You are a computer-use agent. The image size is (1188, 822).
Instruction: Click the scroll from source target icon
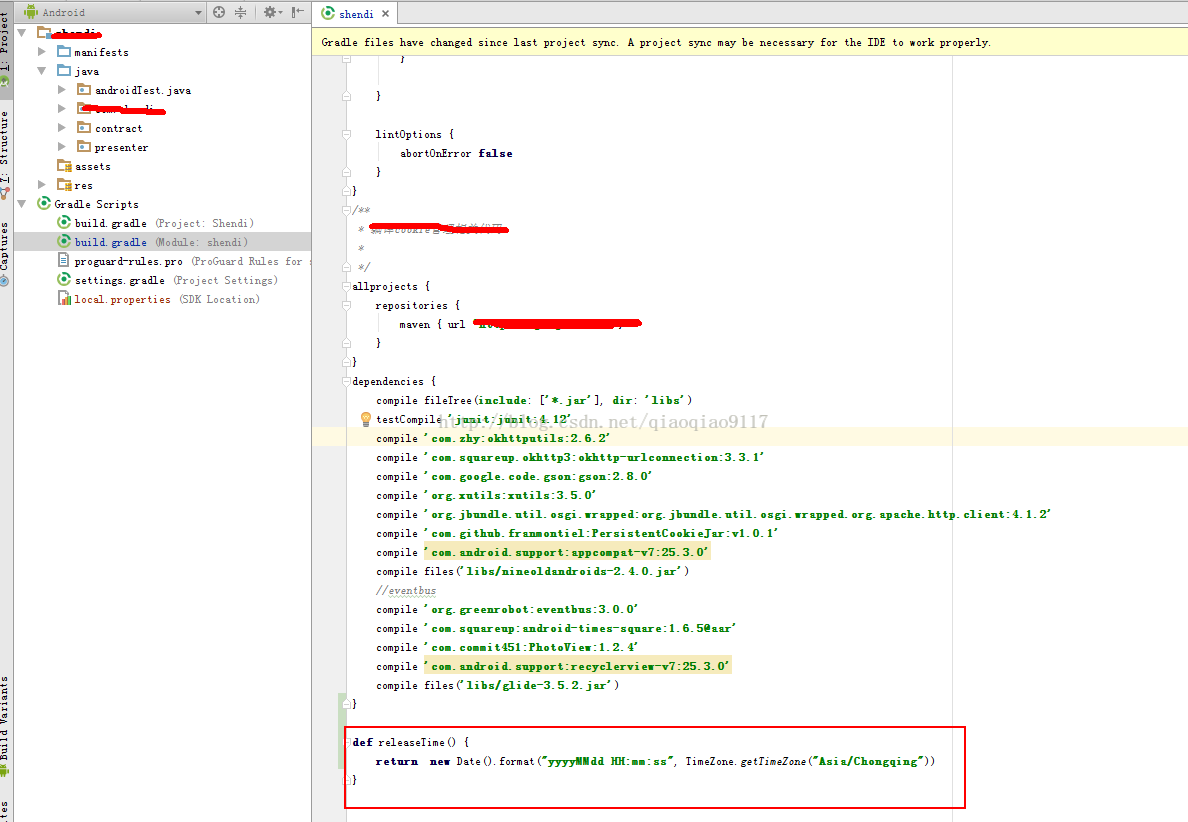219,12
